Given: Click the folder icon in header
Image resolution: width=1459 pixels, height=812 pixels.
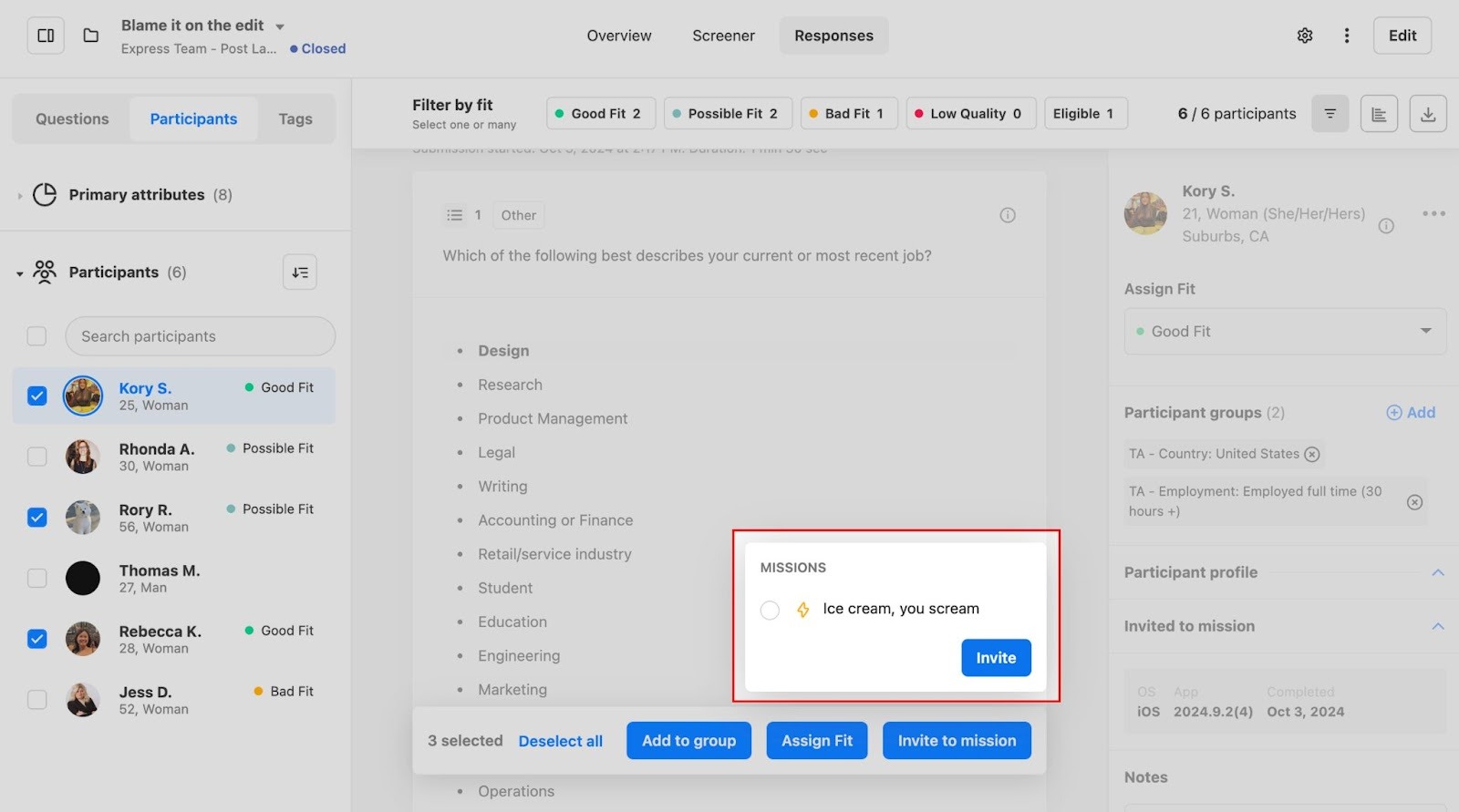Looking at the screenshot, I should tap(91, 36).
